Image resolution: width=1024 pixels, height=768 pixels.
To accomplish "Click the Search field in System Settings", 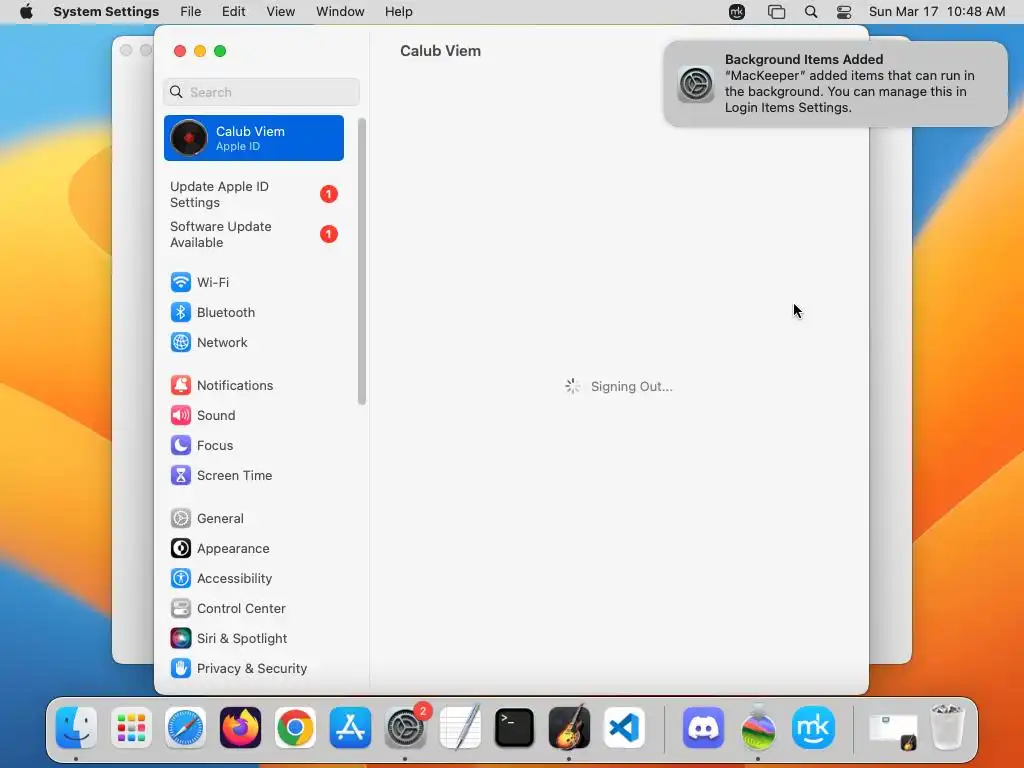I will click(x=261, y=92).
